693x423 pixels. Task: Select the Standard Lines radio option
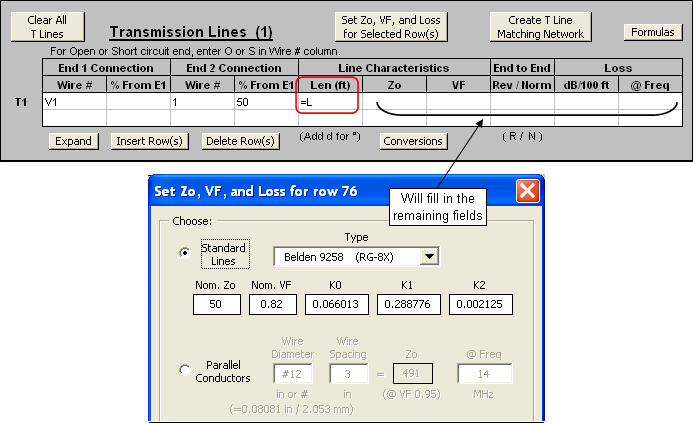184,253
